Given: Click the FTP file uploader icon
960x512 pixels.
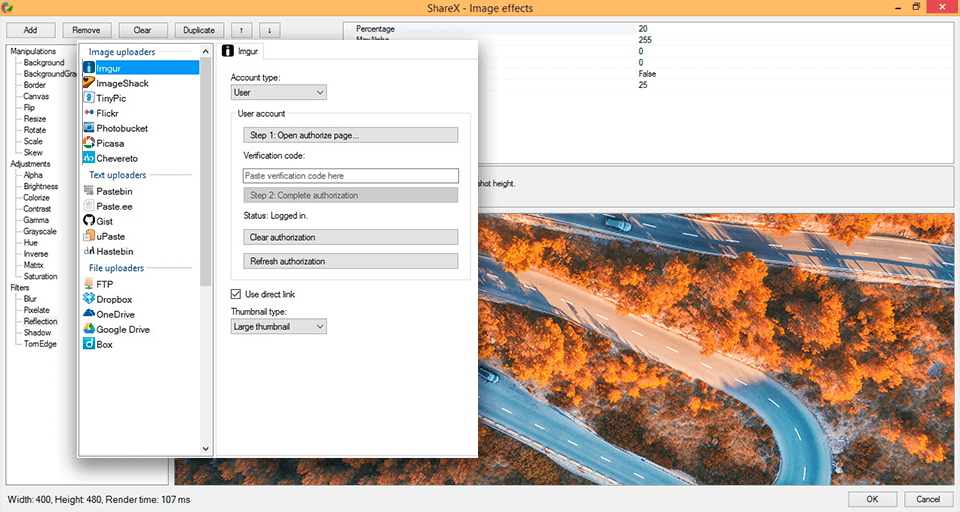Looking at the screenshot, I should pos(89,284).
